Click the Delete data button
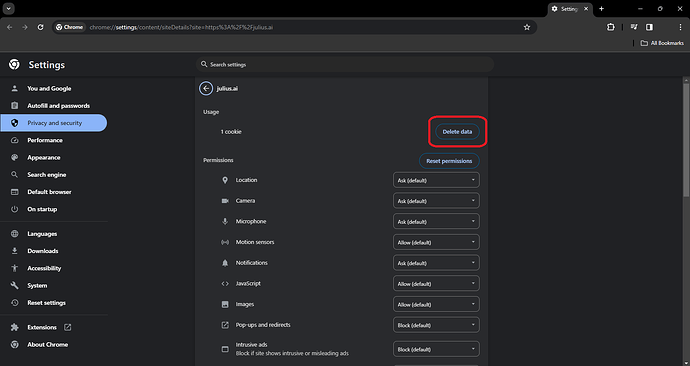Image resolution: width=690 pixels, height=366 pixels. (457, 132)
